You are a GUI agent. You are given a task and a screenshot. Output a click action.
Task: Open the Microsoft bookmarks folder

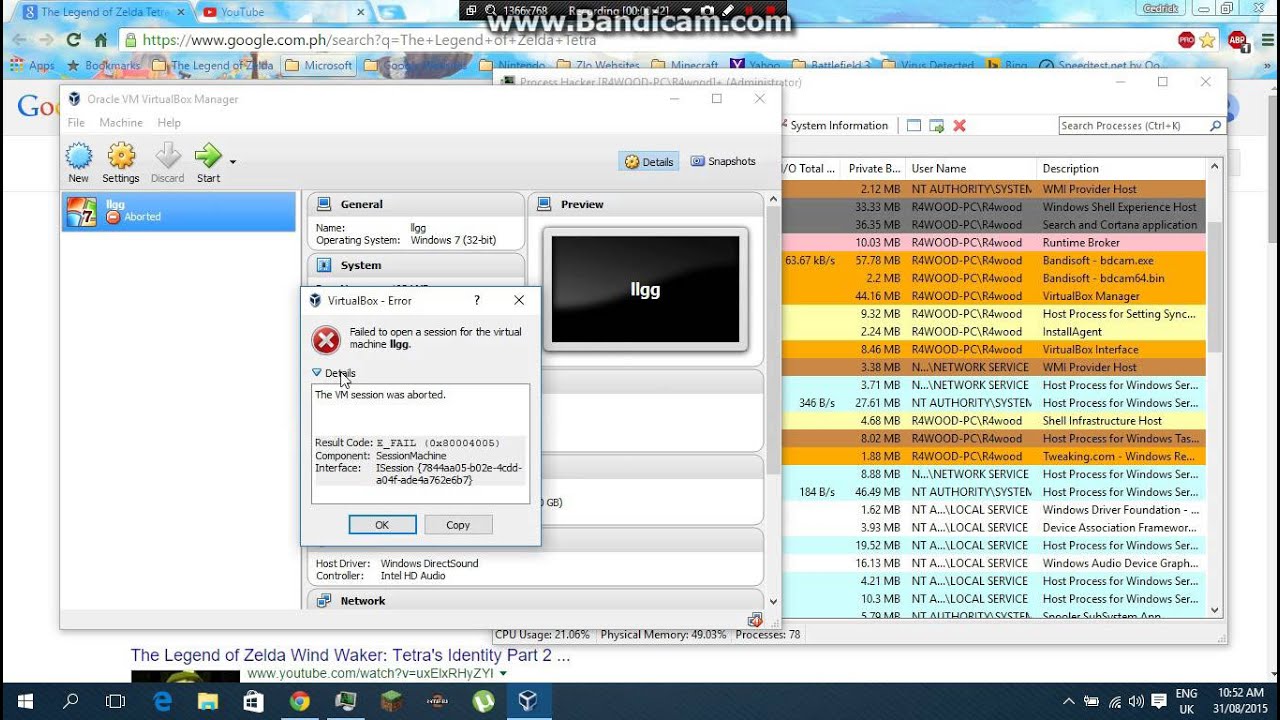(x=318, y=66)
